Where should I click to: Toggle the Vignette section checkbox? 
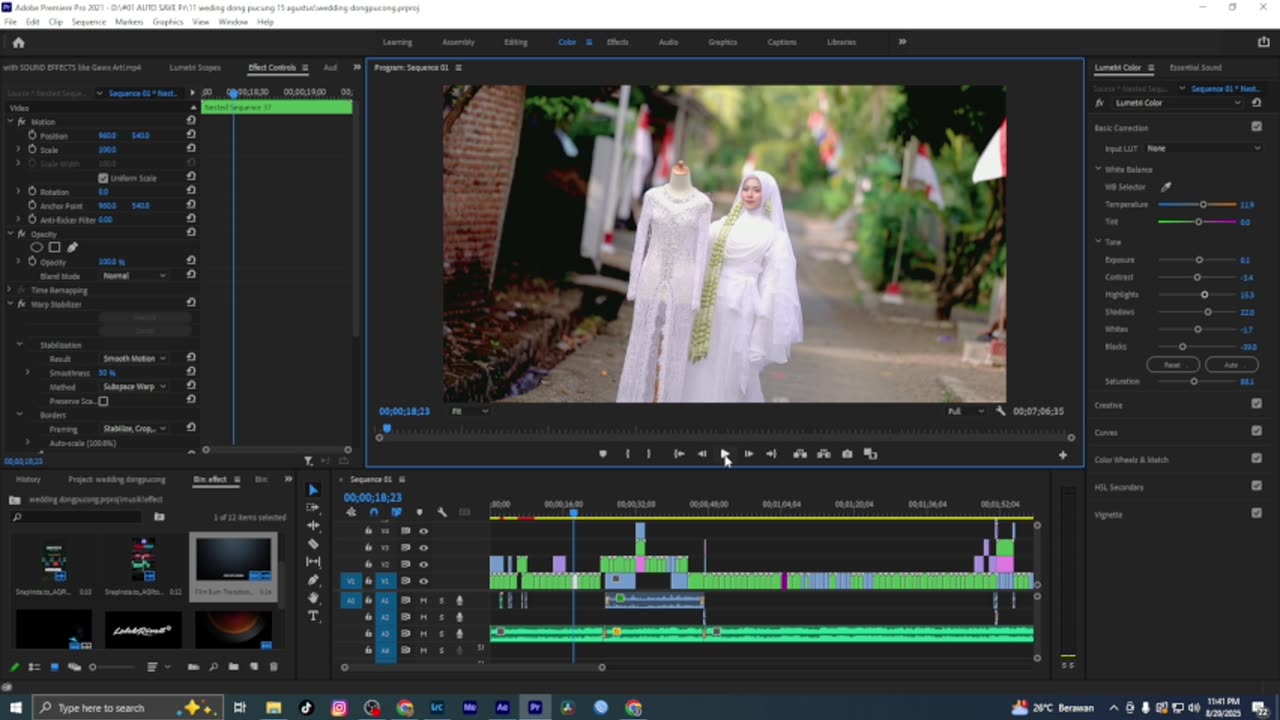(x=1257, y=513)
